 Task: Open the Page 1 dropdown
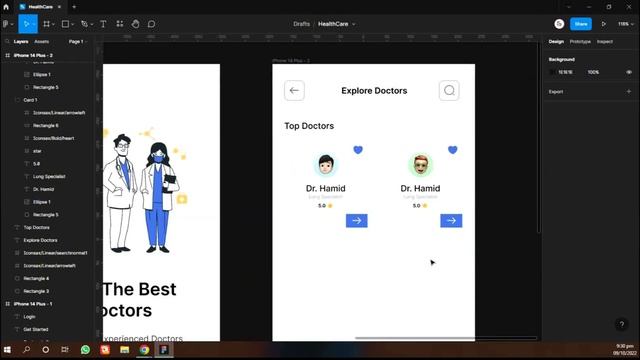click(78, 42)
